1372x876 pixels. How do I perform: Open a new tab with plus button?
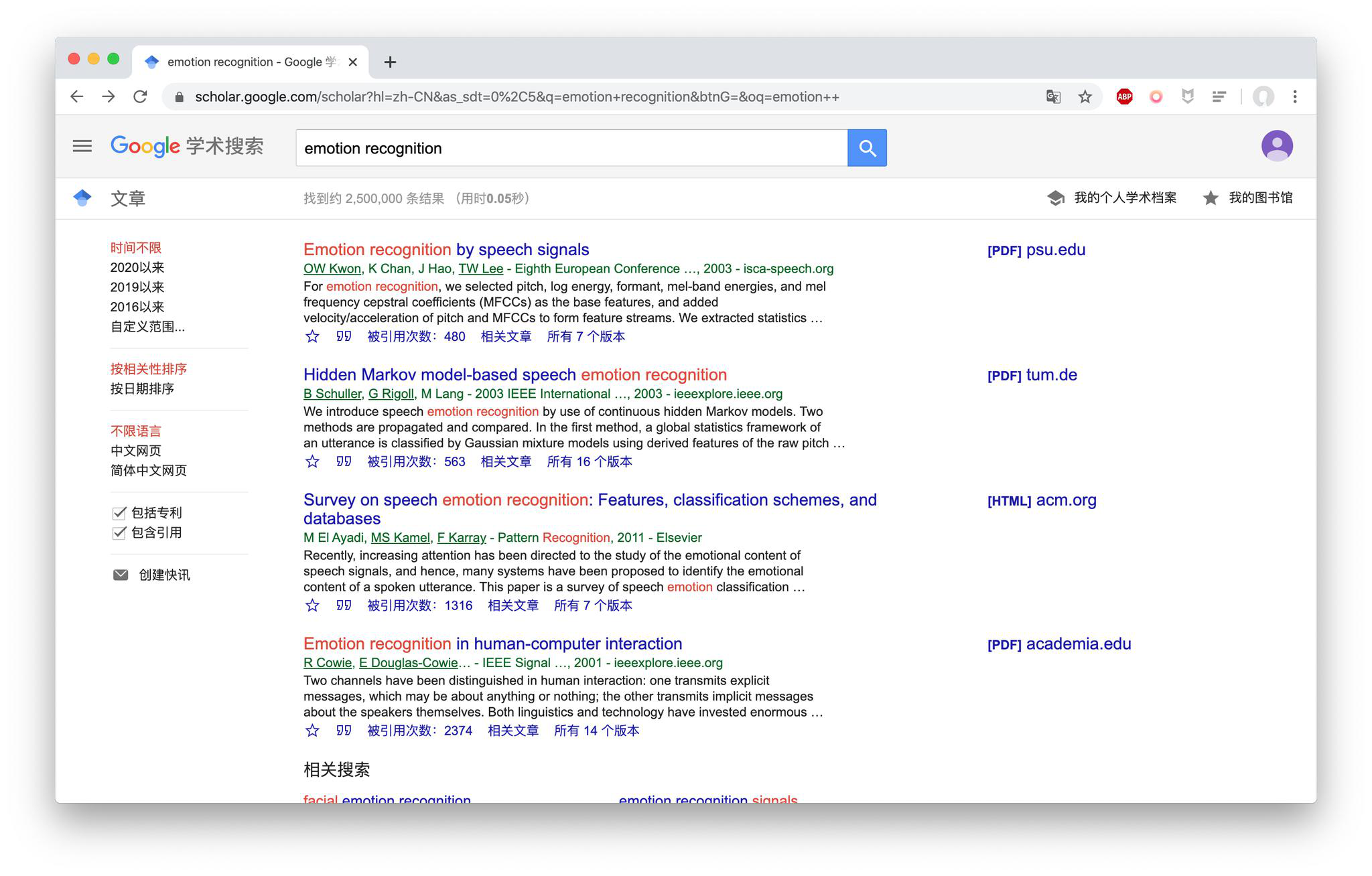coord(390,62)
